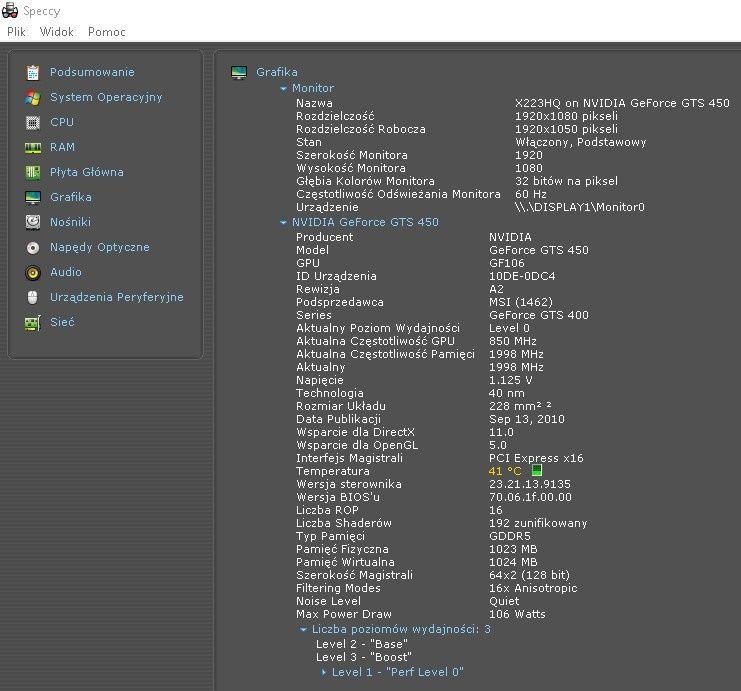Click the Grafika monitor header icon
Image resolution: width=741 pixels, height=691 pixels.
coord(239,72)
